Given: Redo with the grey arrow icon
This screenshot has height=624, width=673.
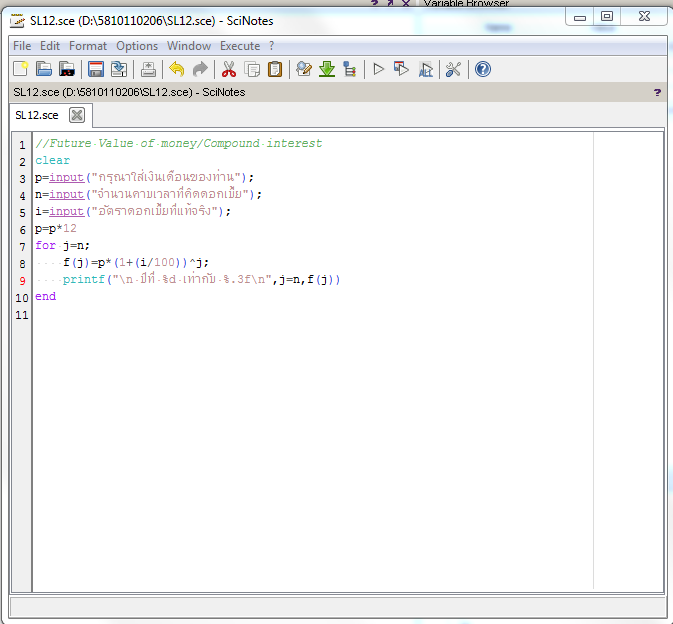Looking at the screenshot, I should pos(200,69).
